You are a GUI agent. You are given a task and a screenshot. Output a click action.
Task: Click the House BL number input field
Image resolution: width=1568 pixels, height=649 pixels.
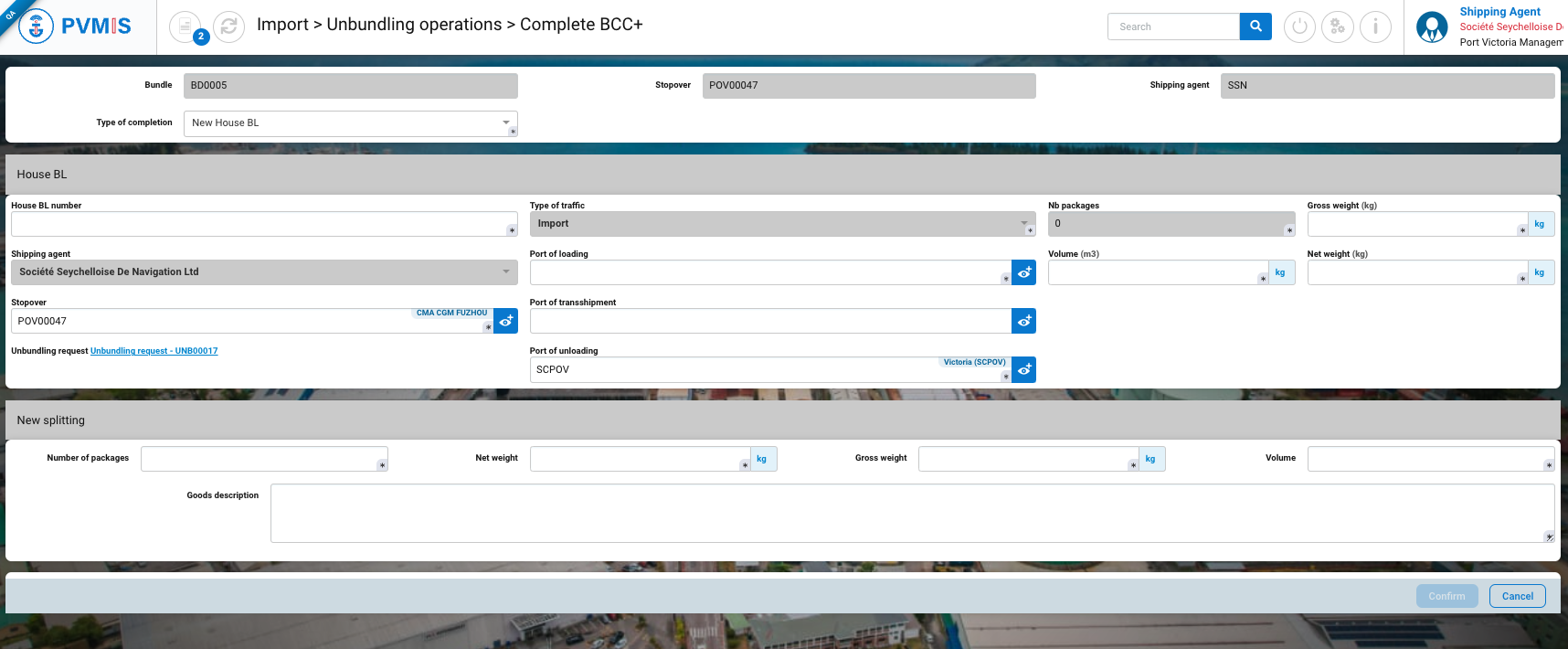click(x=259, y=224)
